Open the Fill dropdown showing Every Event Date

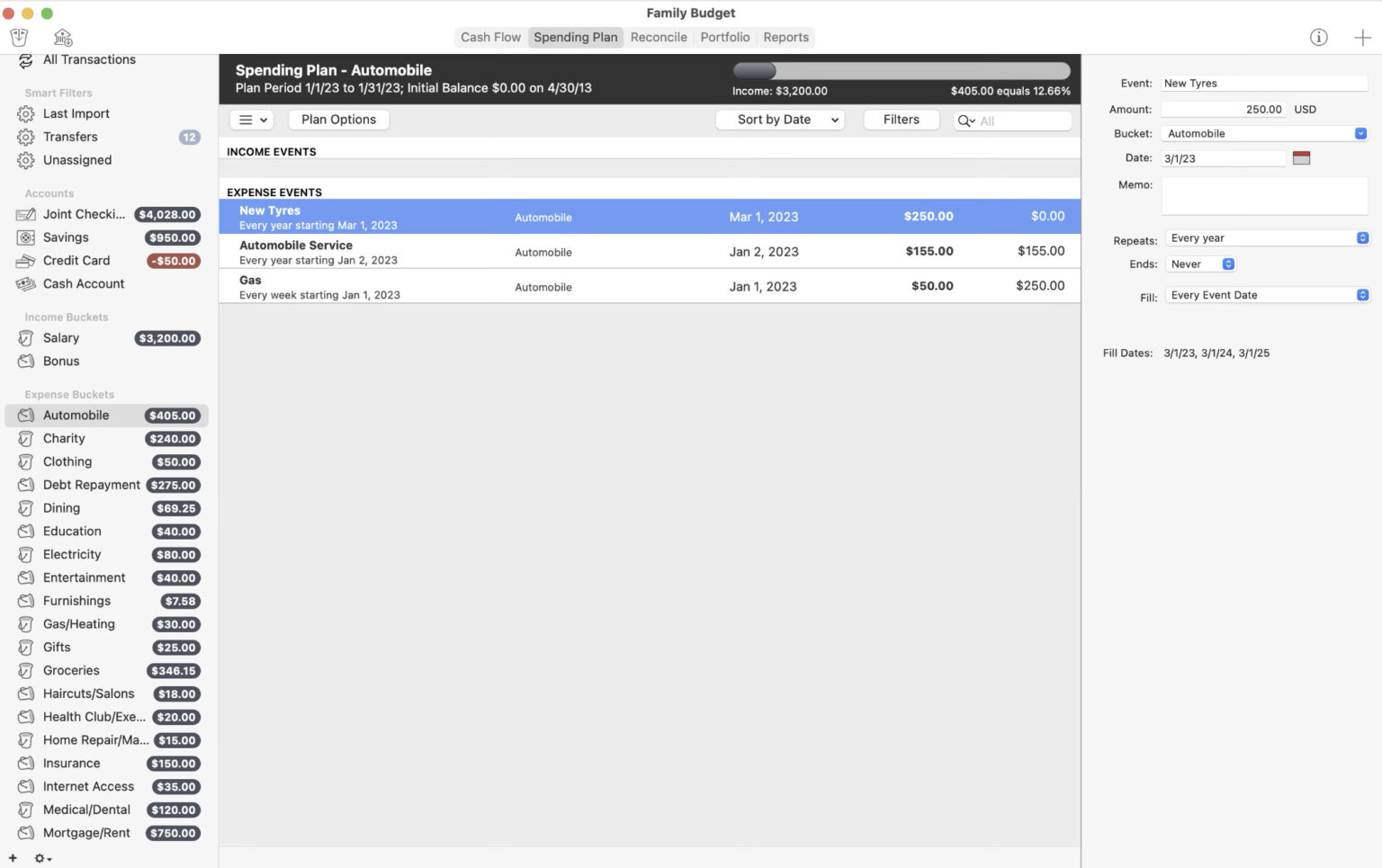tap(1266, 294)
